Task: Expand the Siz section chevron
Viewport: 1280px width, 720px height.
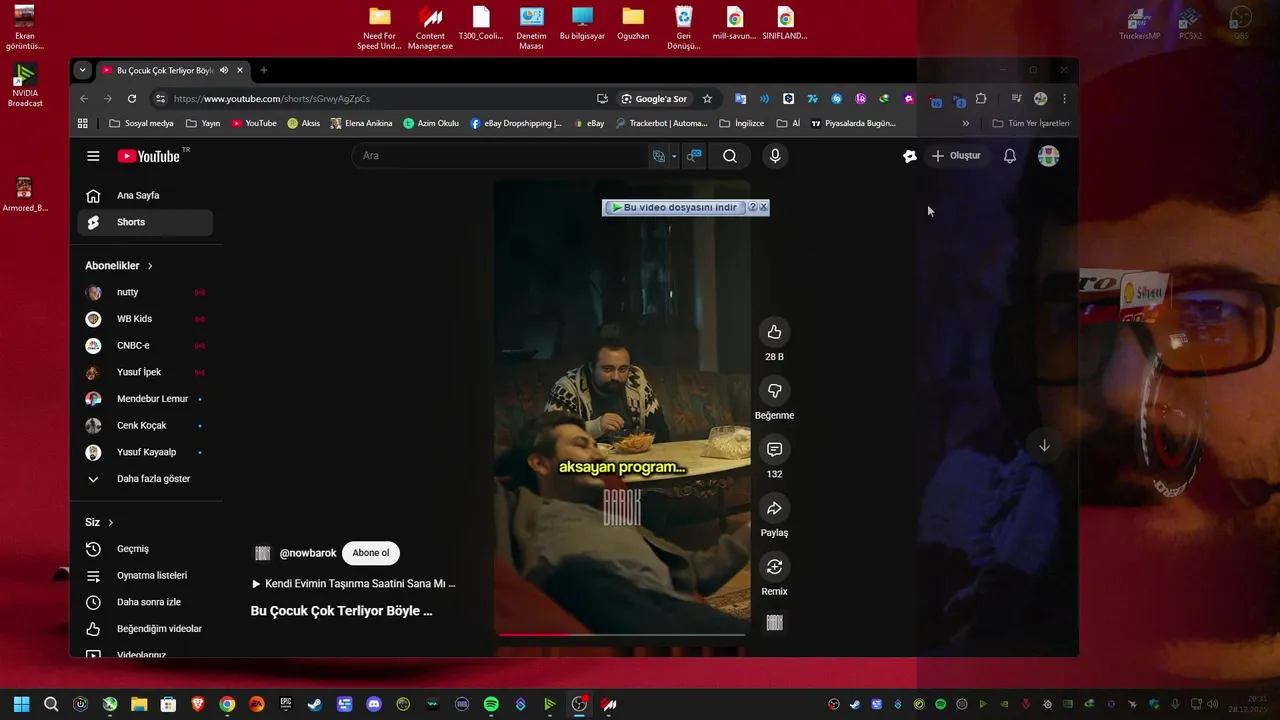Action: pos(111,523)
